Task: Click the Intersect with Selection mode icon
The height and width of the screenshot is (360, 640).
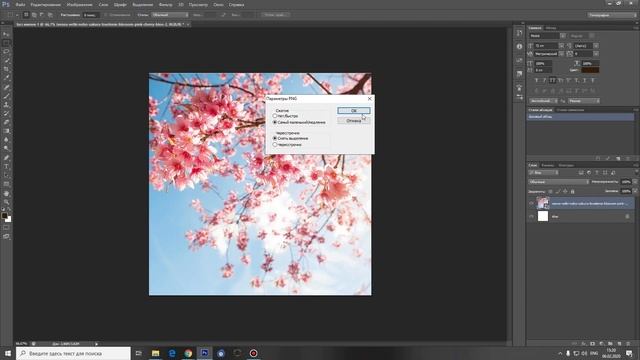Action: 50,15
